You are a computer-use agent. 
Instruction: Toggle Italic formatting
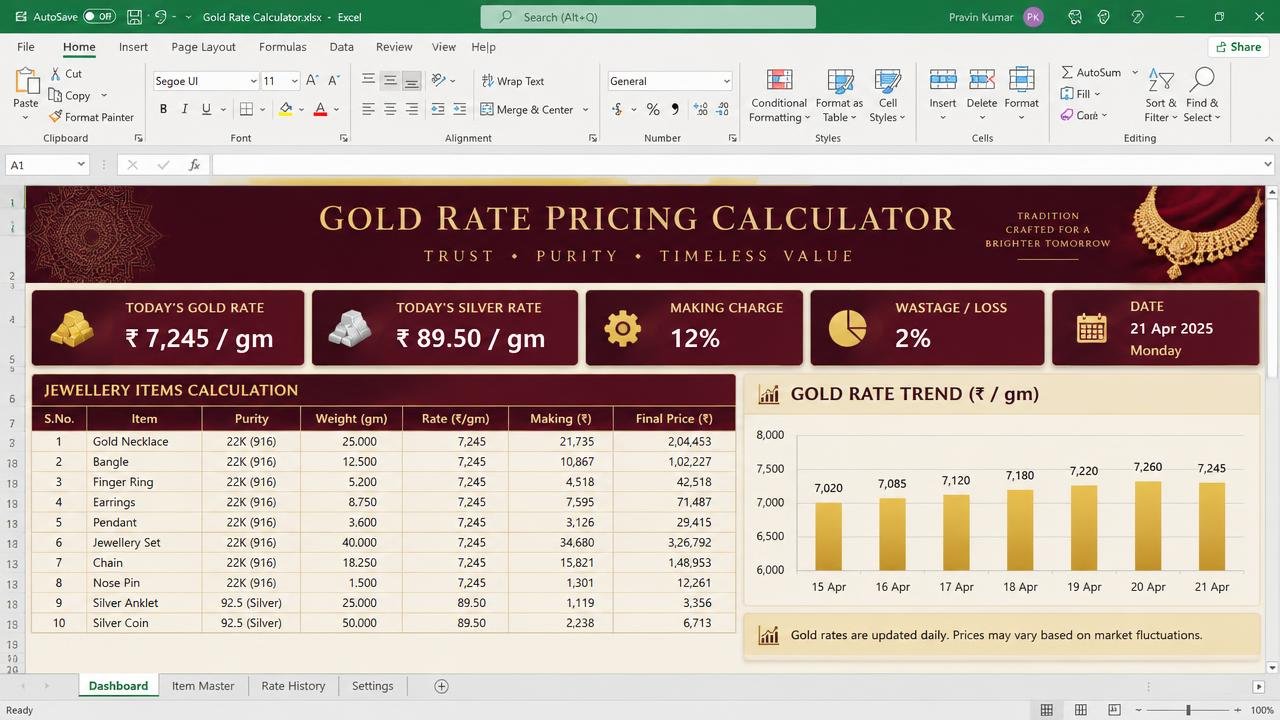(185, 109)
